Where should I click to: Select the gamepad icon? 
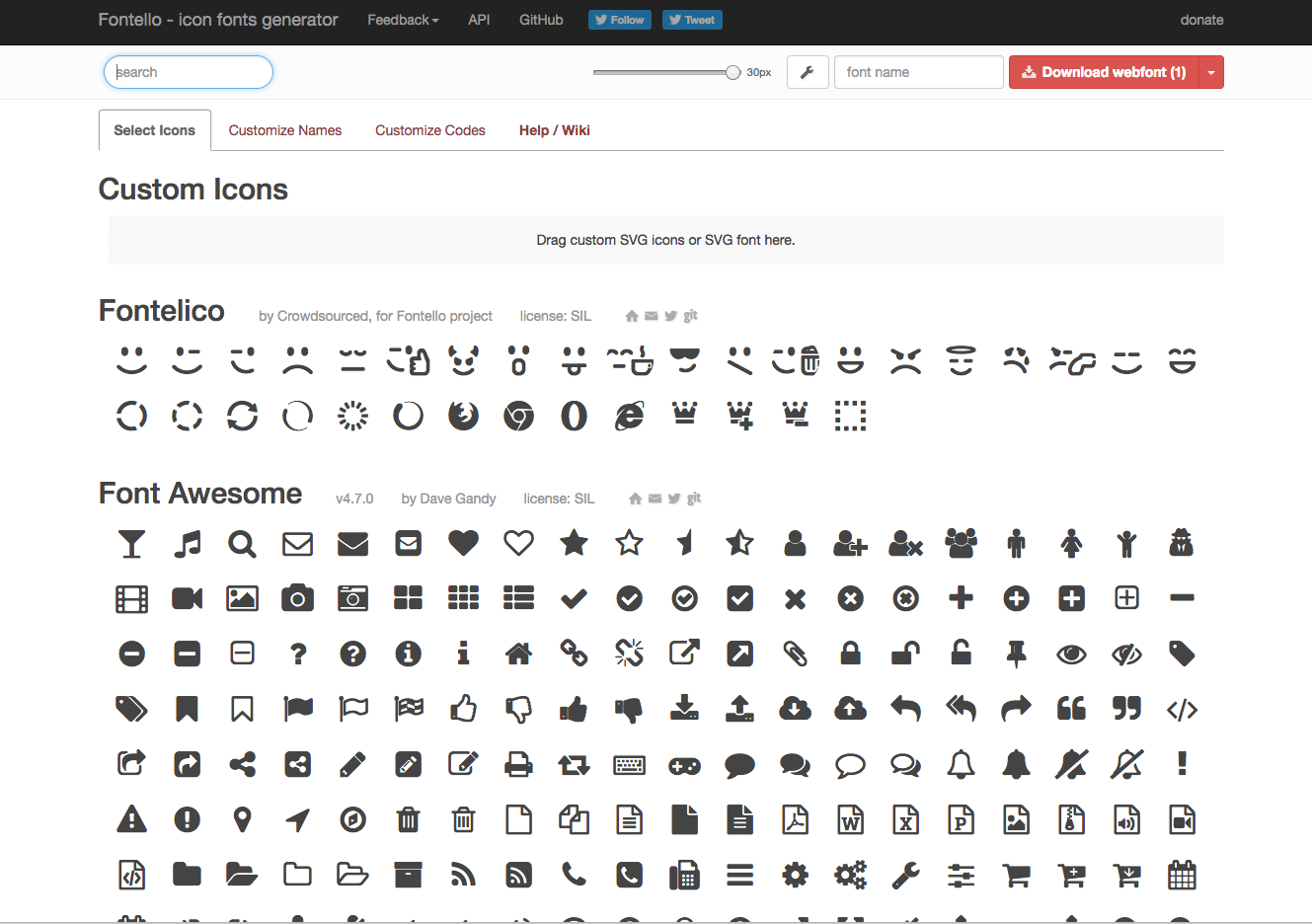point(684,764)
